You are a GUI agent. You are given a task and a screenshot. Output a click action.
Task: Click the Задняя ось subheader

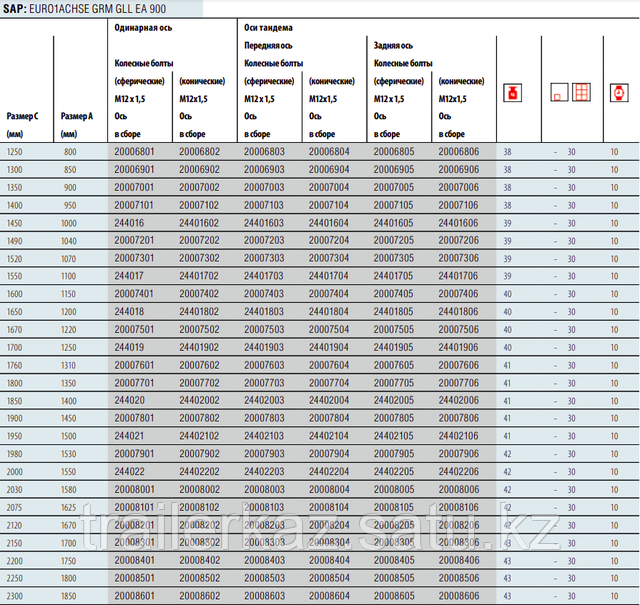[x=393, y=46]
